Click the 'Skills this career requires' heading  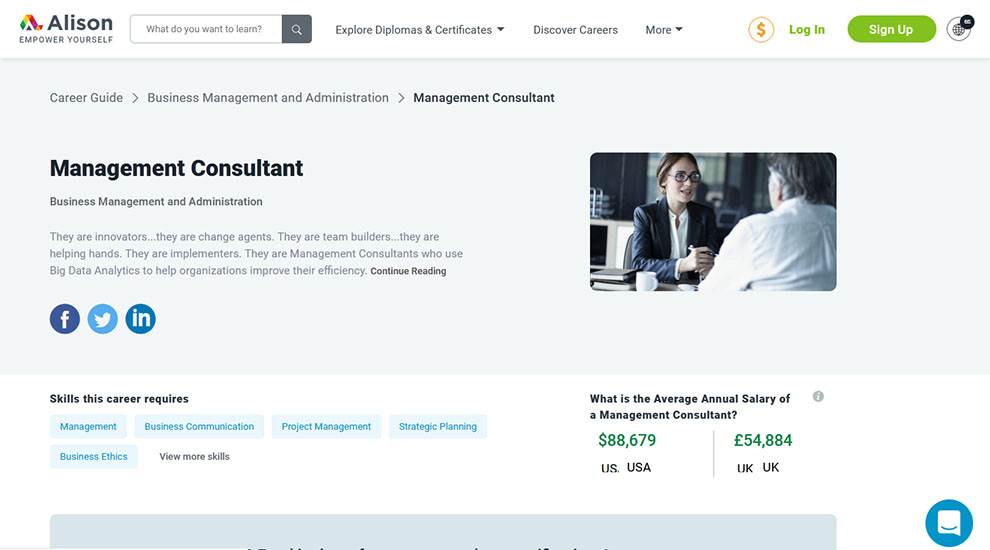(x=119, y=399)
